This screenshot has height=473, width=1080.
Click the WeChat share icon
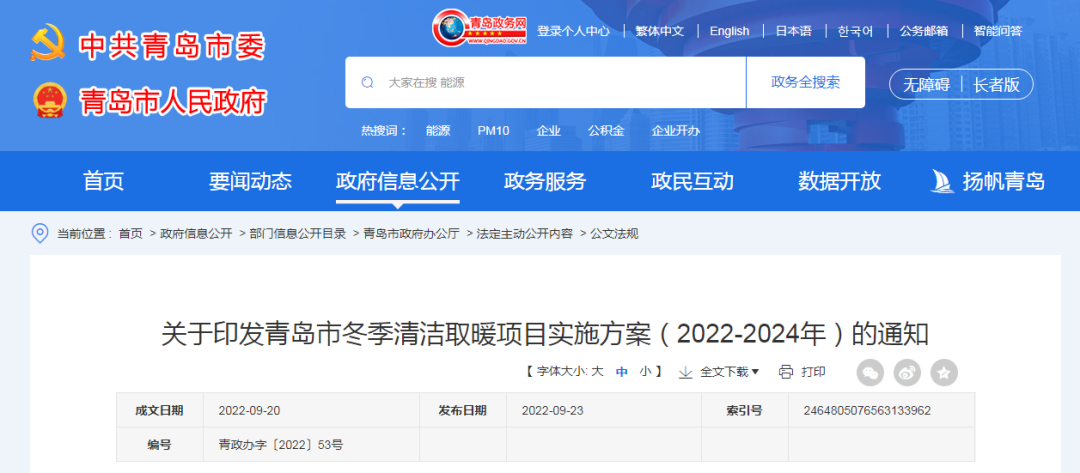coord(871,372)
